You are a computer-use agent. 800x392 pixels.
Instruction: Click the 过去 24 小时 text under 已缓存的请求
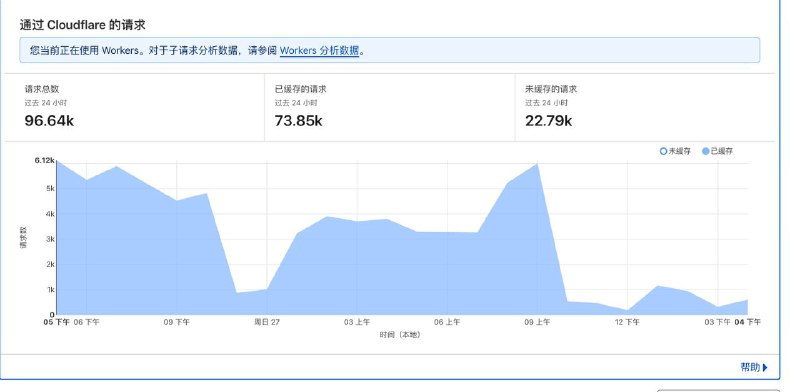point(296,103)
